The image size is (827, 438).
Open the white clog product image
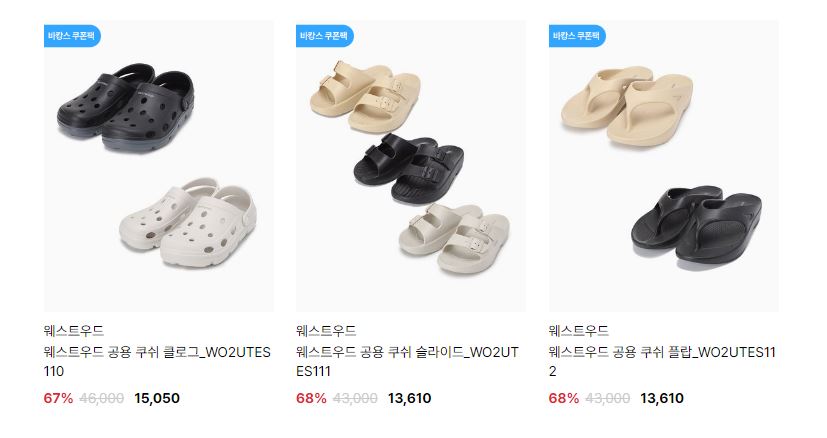point(188,222)
